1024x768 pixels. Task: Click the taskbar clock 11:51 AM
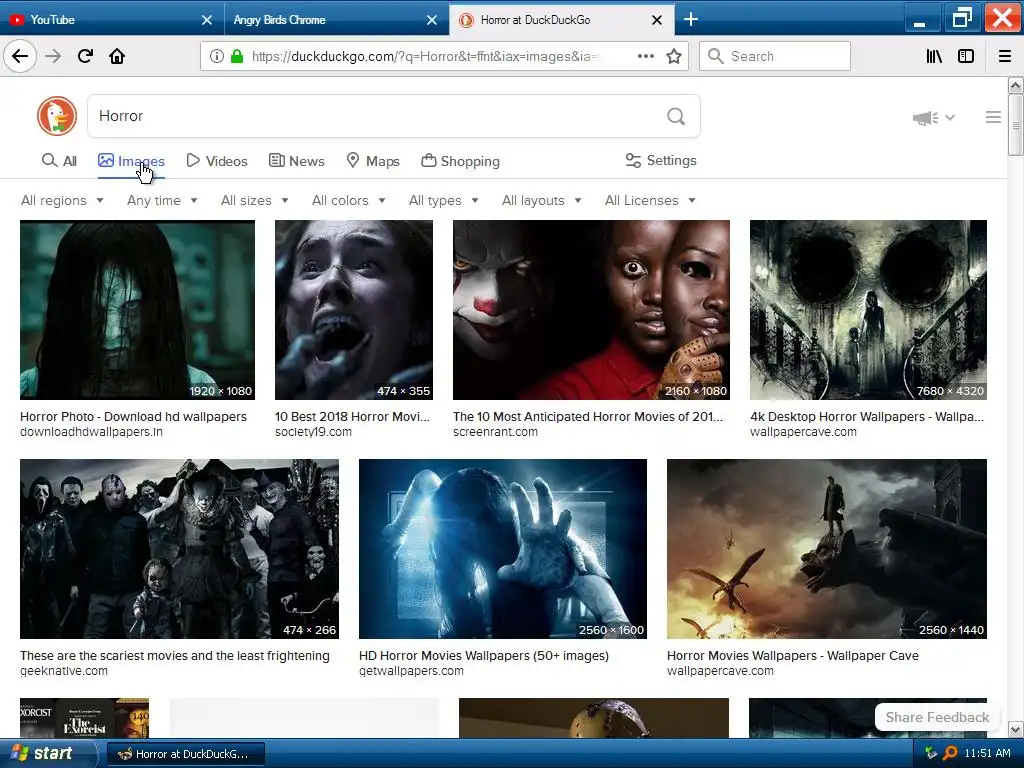pyautogui.click(x=987, y=753)
